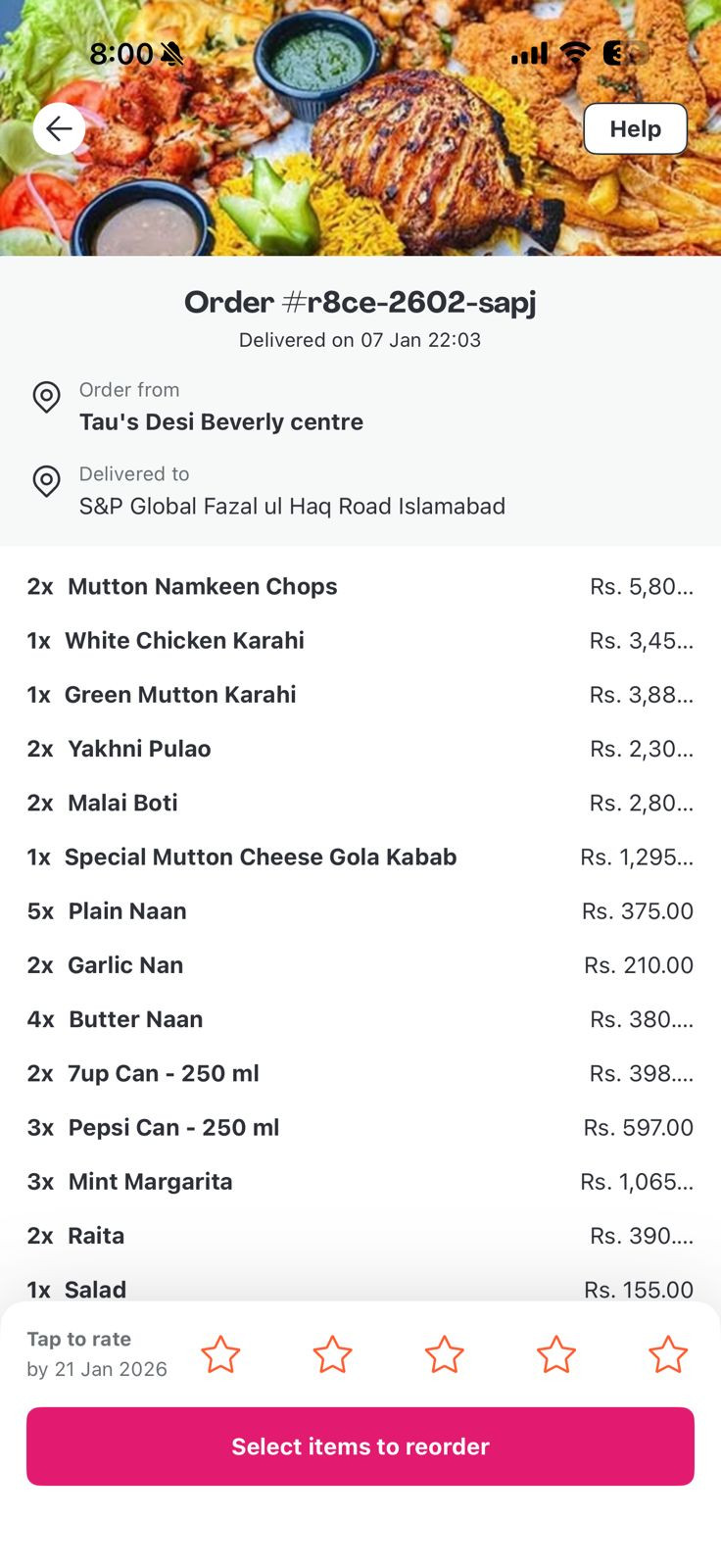Open Tau's Desi Beverly centre restaurant

220,421
